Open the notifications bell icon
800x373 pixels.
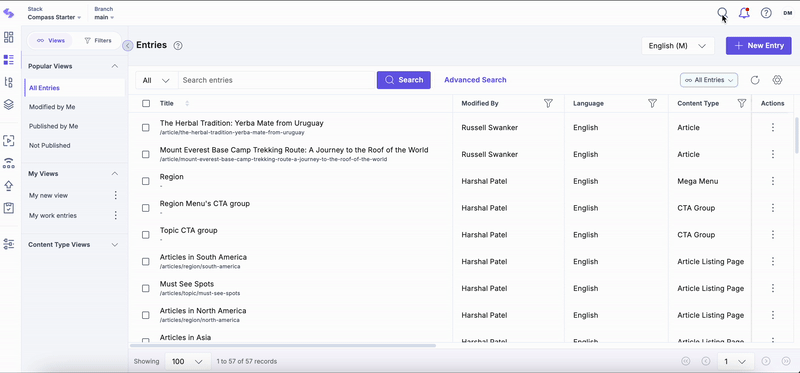[744, 13]
